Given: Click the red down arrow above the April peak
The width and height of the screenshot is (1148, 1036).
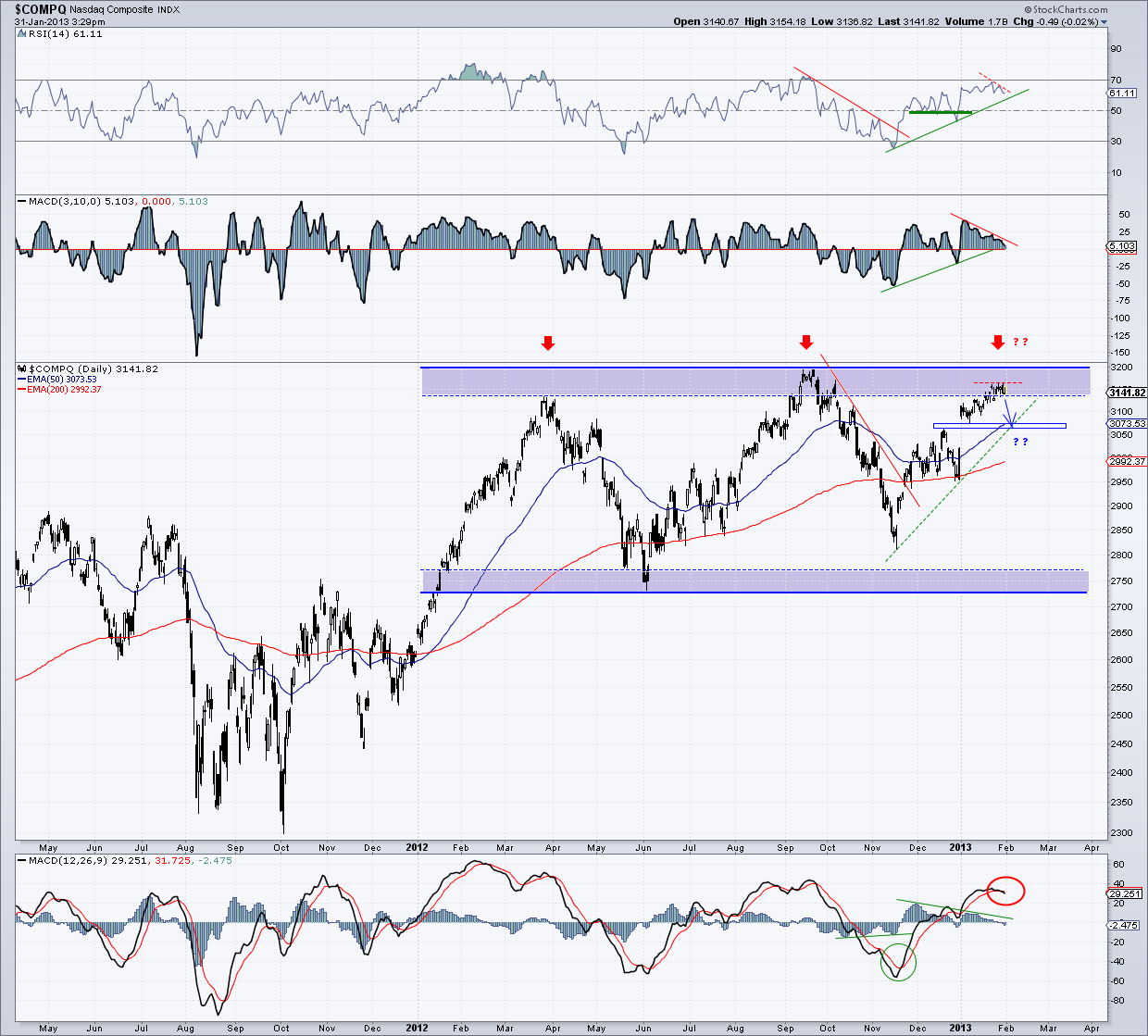Looking at the screenshot, I should click(x=548, y=342).
